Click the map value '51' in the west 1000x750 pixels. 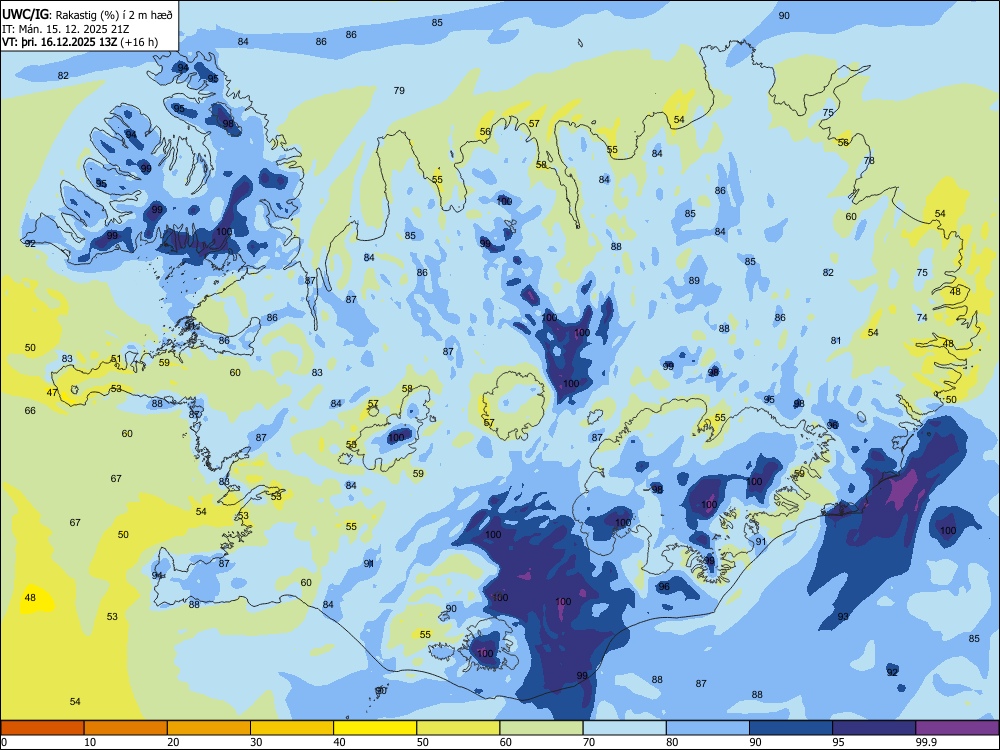click(x=116, y=359)
